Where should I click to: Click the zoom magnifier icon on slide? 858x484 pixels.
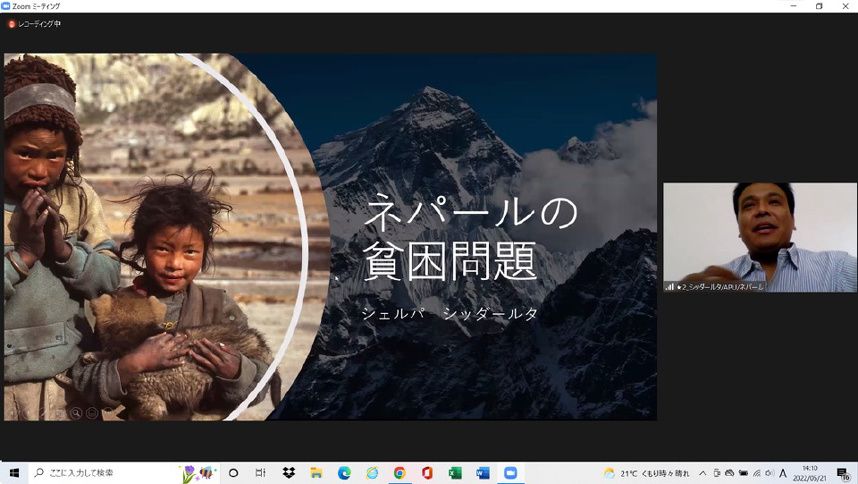pos(76,412)
